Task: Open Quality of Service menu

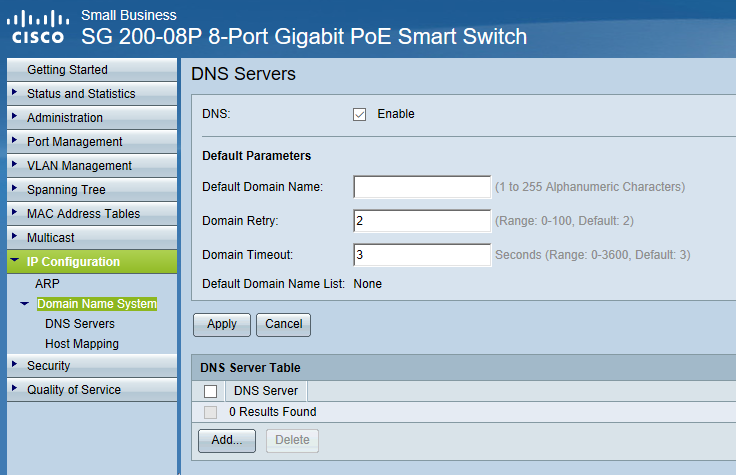Action: tap(92, 389)
